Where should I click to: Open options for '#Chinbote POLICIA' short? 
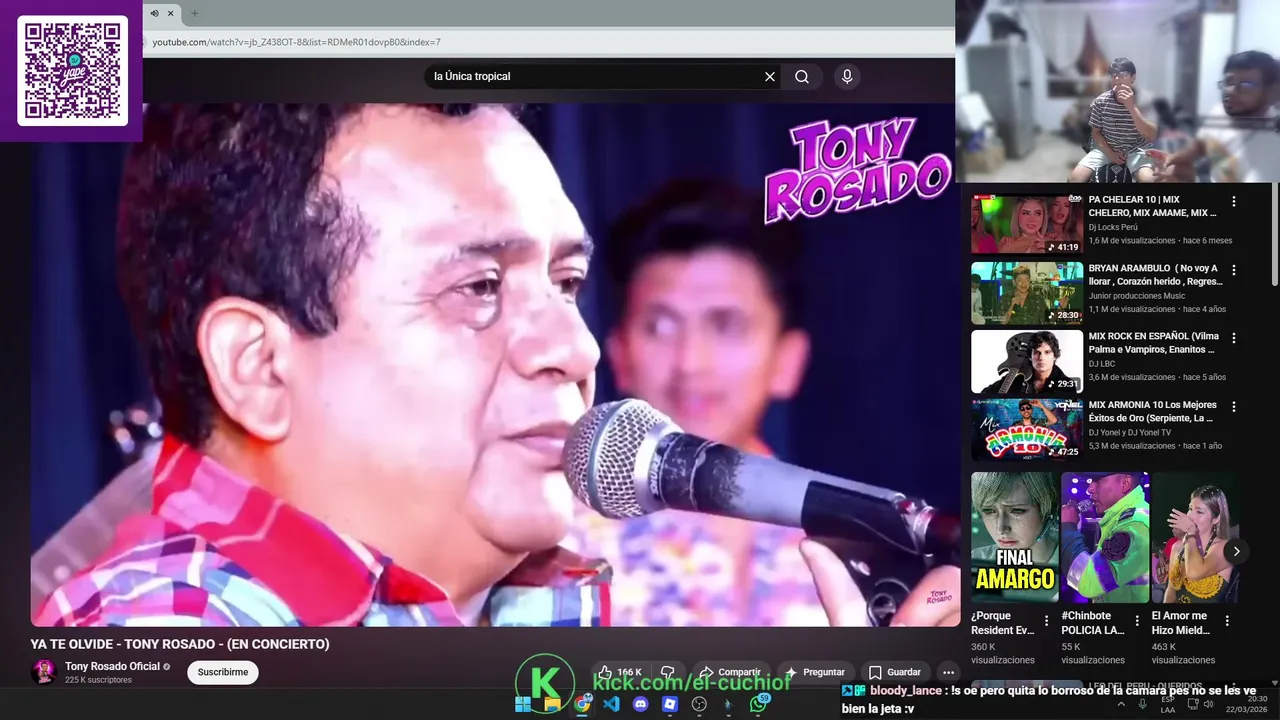pos(1137,621)
